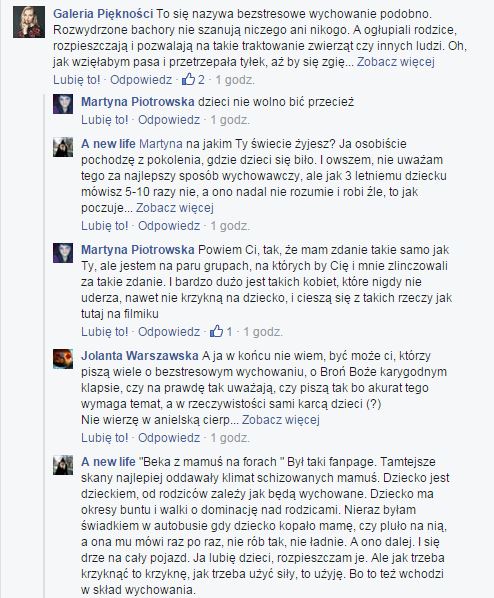Open Martyna Piotrowska's name on her long reply
This screenshot has height=598, width=494.
(x=138, y=250)
